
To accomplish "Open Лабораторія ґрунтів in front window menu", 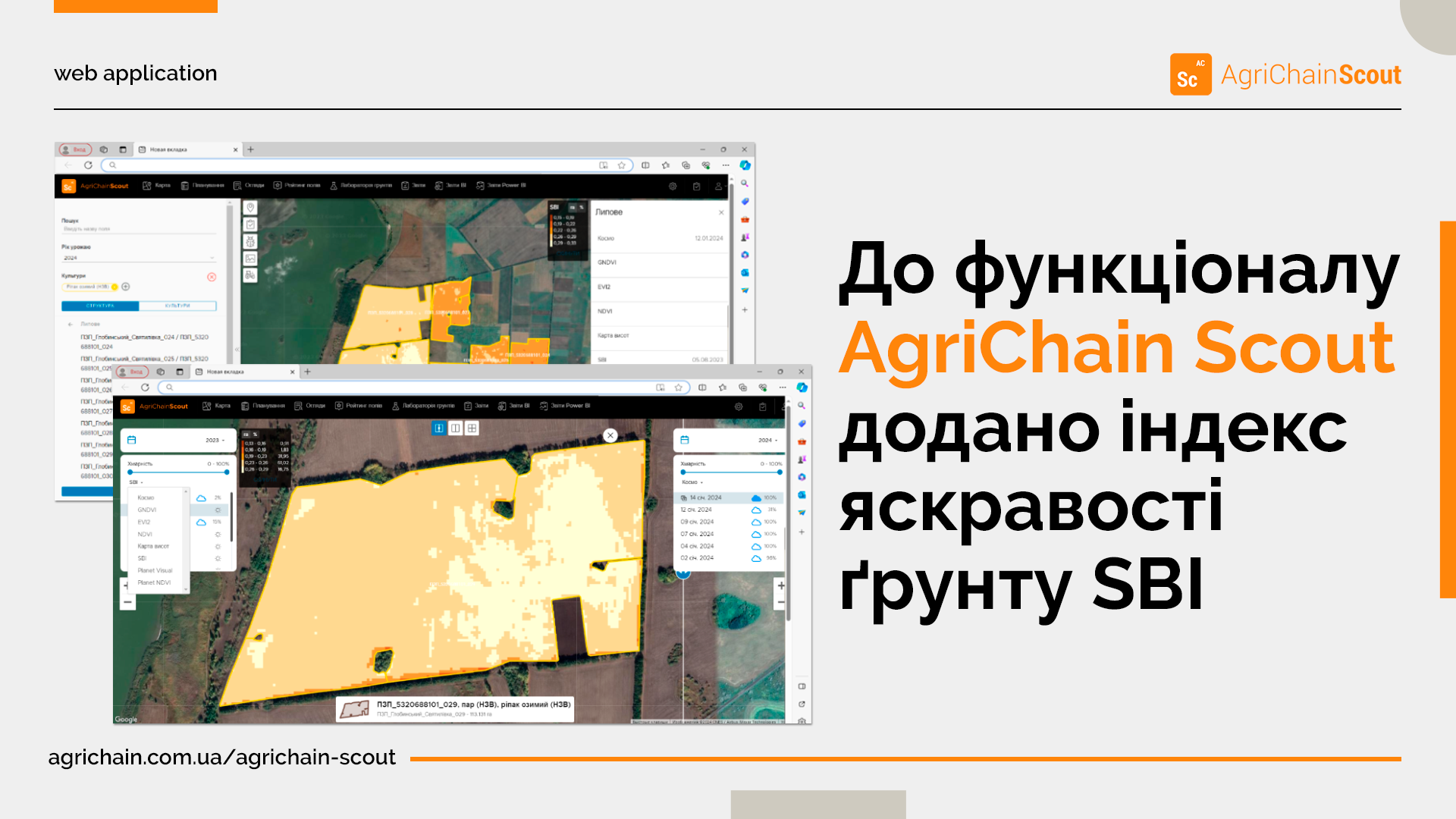I will (x=423, y=406).
